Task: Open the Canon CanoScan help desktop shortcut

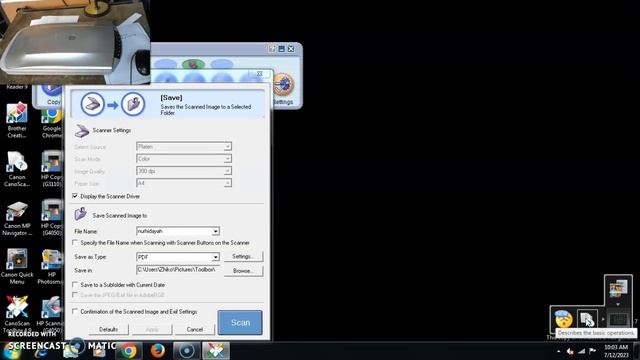Action: tap(17, 169)
